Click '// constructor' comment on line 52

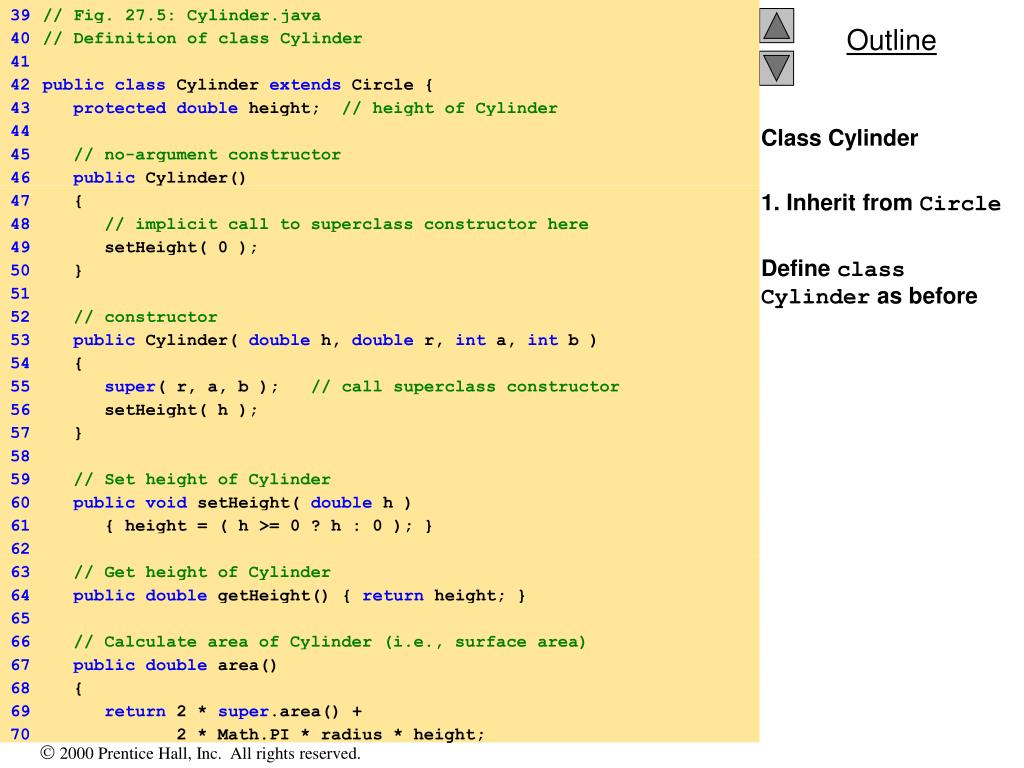(x=146, y=317)
